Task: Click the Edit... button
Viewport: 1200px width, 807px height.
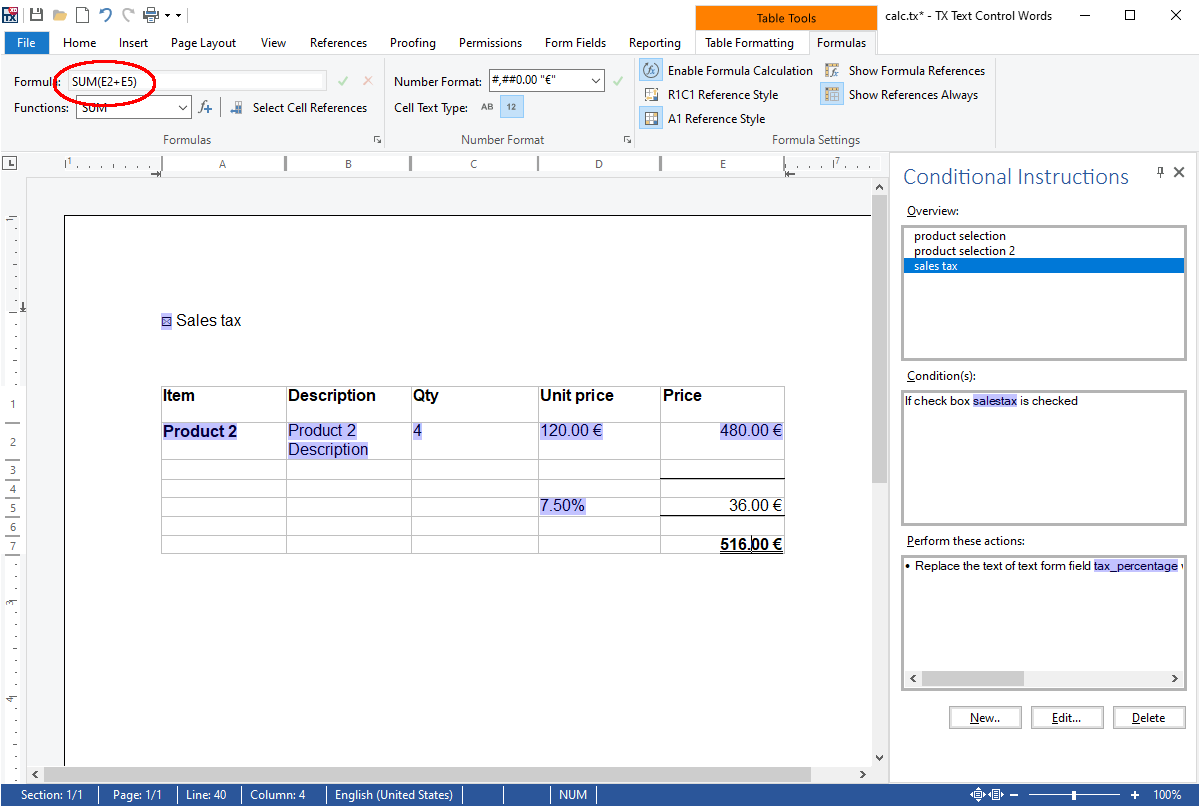Action: (x=1067, y=718)
